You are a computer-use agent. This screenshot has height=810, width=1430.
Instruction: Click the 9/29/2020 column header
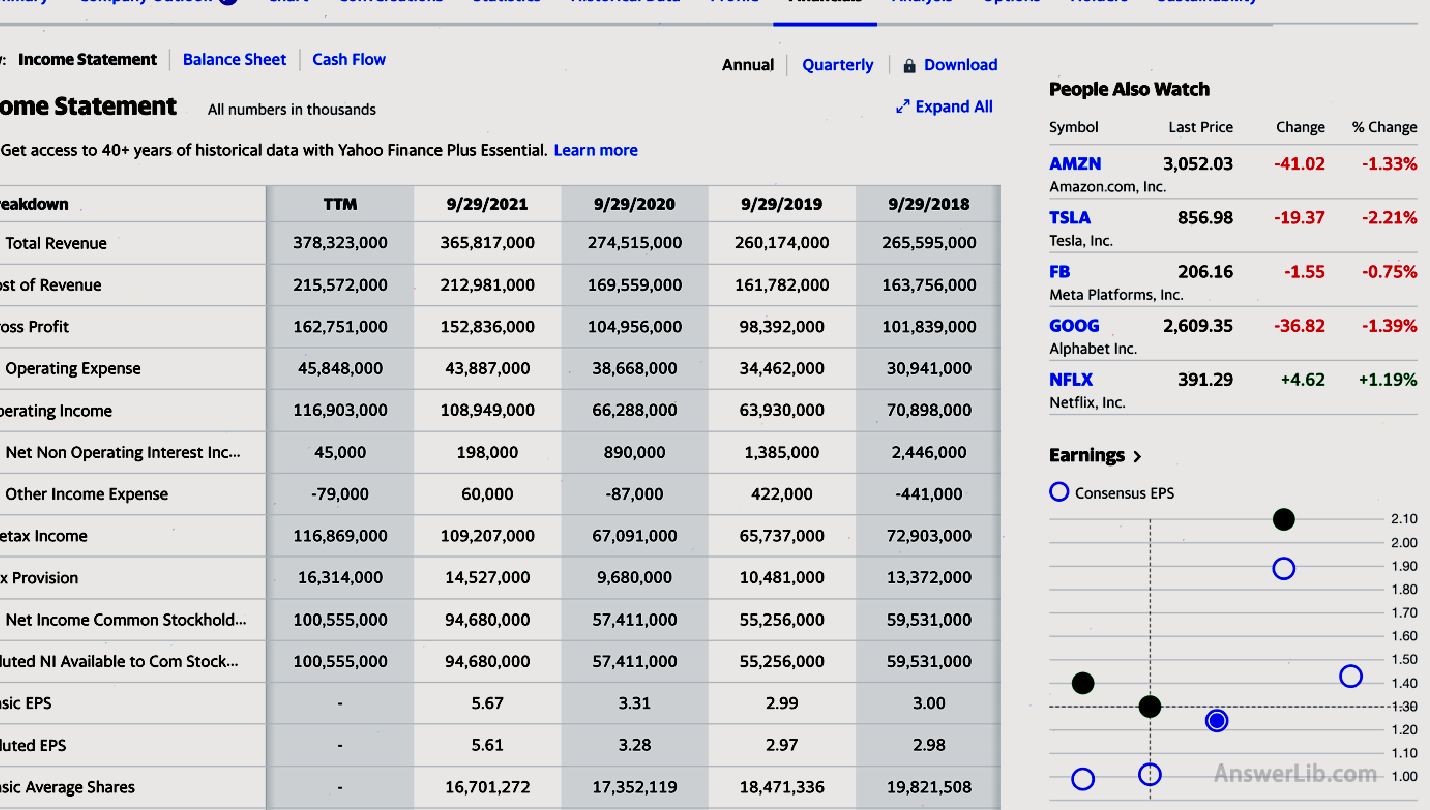634,204
